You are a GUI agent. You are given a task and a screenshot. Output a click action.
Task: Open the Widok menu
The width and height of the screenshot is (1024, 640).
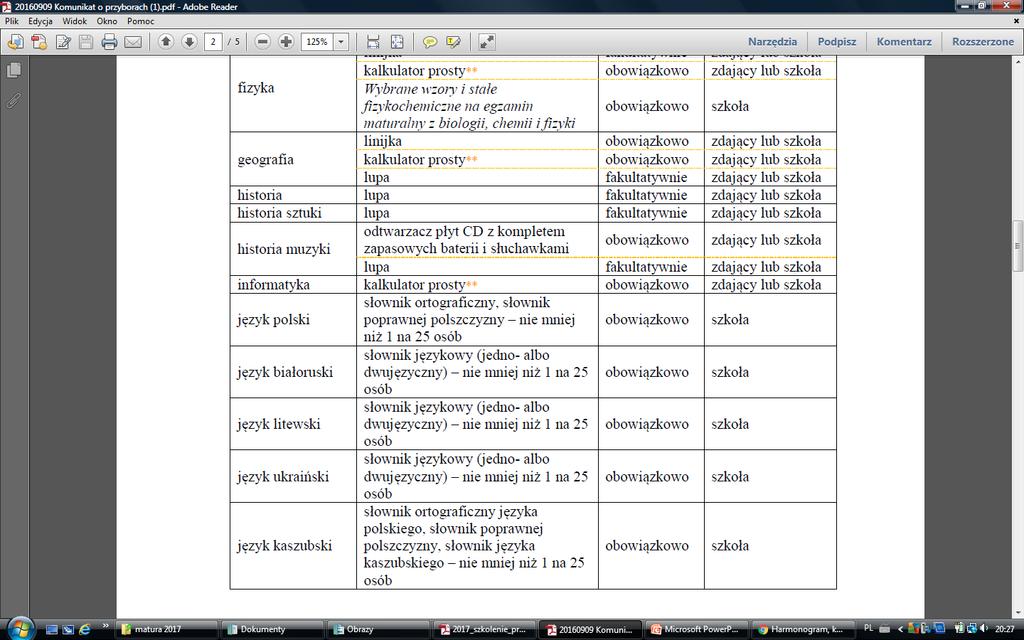[74, 21]
